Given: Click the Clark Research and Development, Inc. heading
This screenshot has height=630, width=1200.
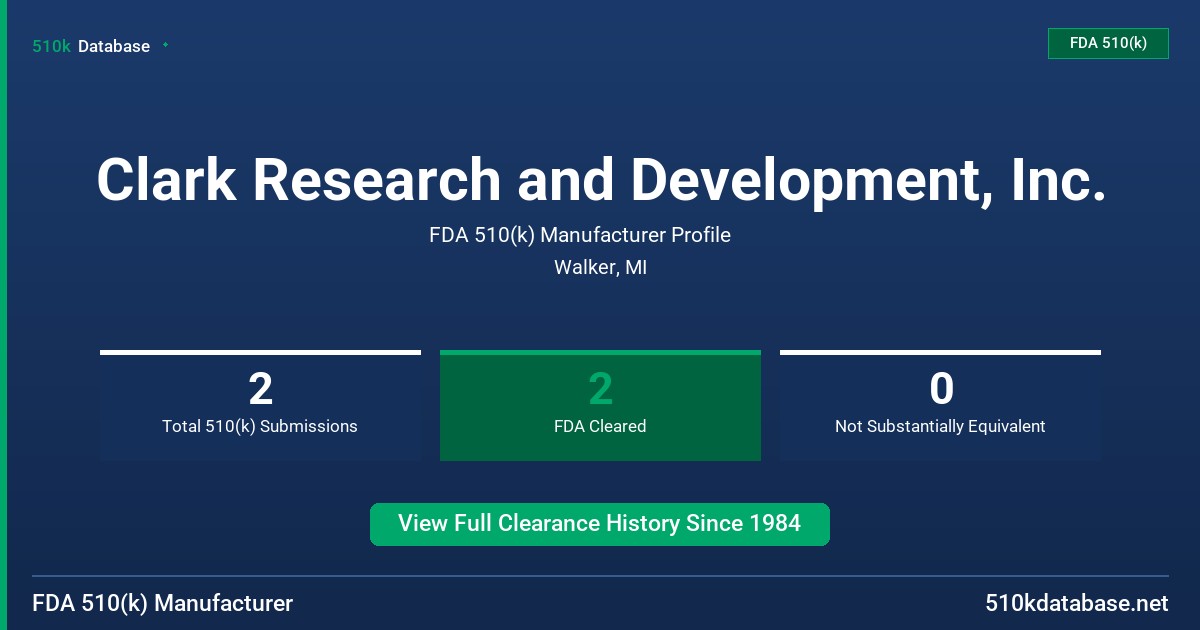Looking at the screenshot, I should click(x=600, y=180).
